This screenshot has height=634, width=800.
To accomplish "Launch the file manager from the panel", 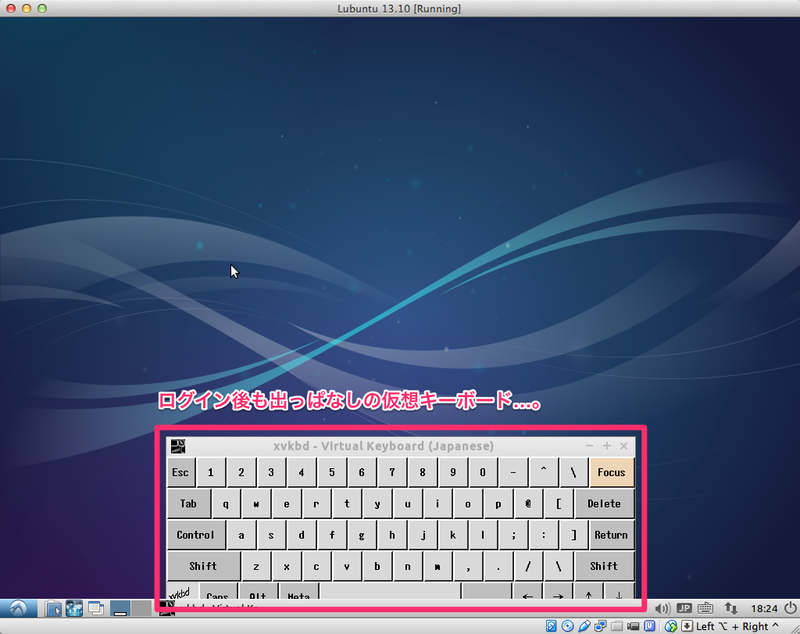I will [53, 608].
